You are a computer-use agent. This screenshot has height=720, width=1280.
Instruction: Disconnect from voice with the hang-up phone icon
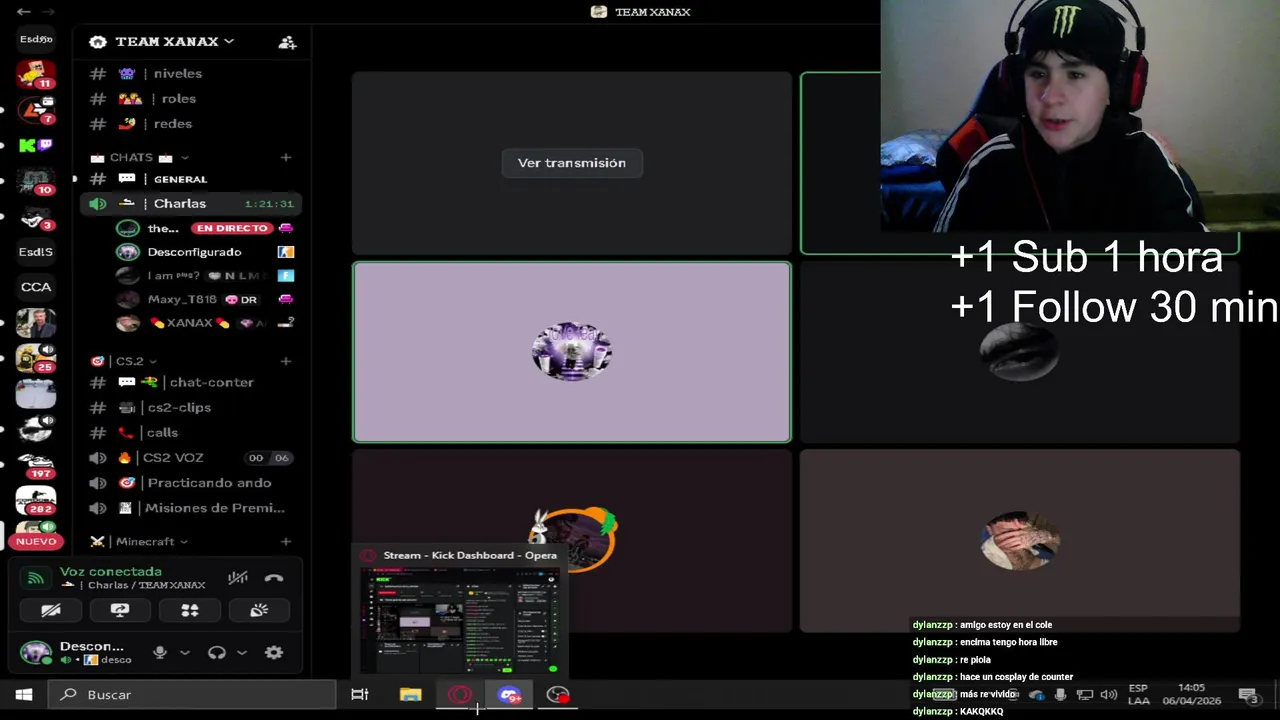[274, 578]
